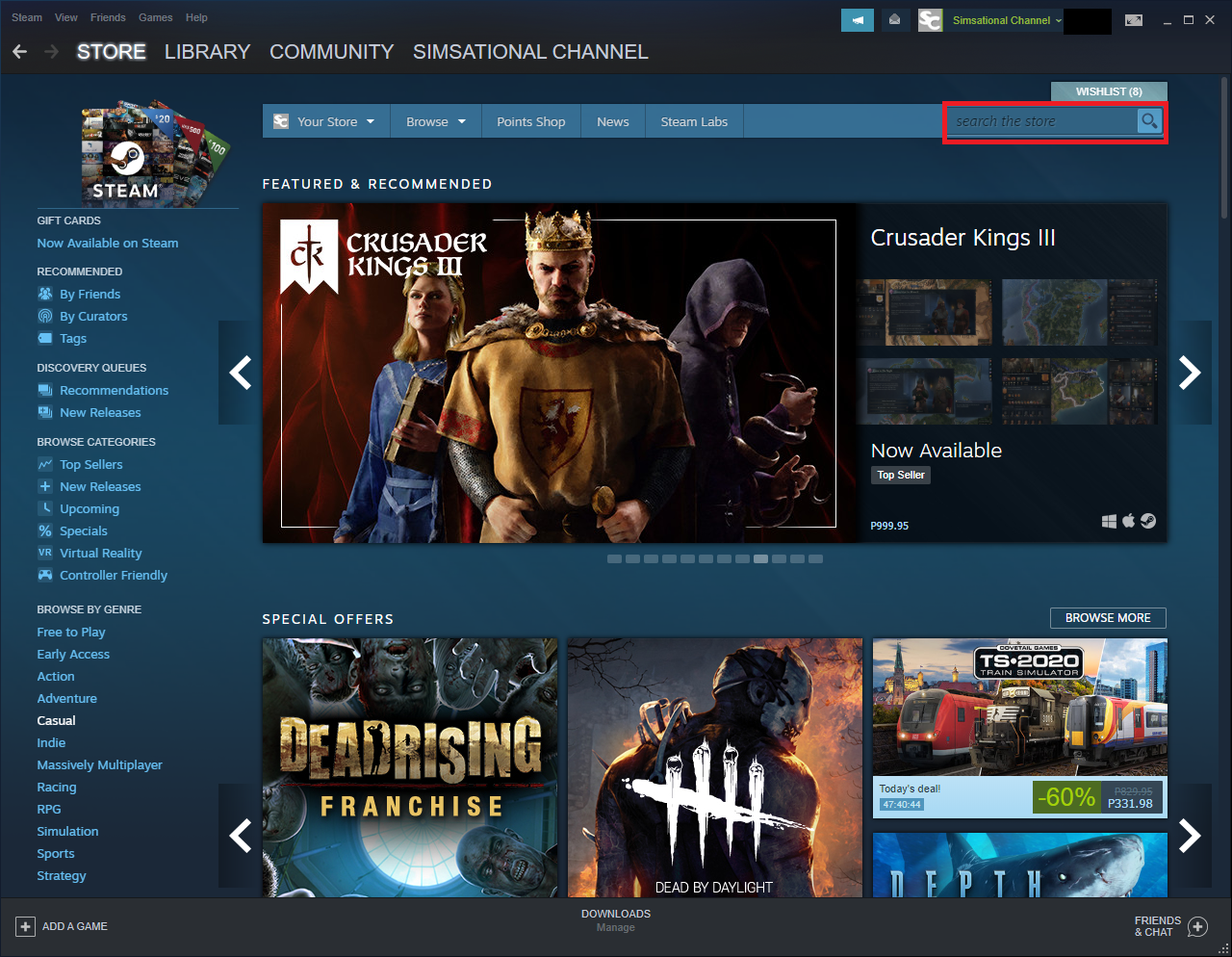Show previous special offers
Image resolution: width=1232 pixels, height=957 pixels.
(240, 836)
